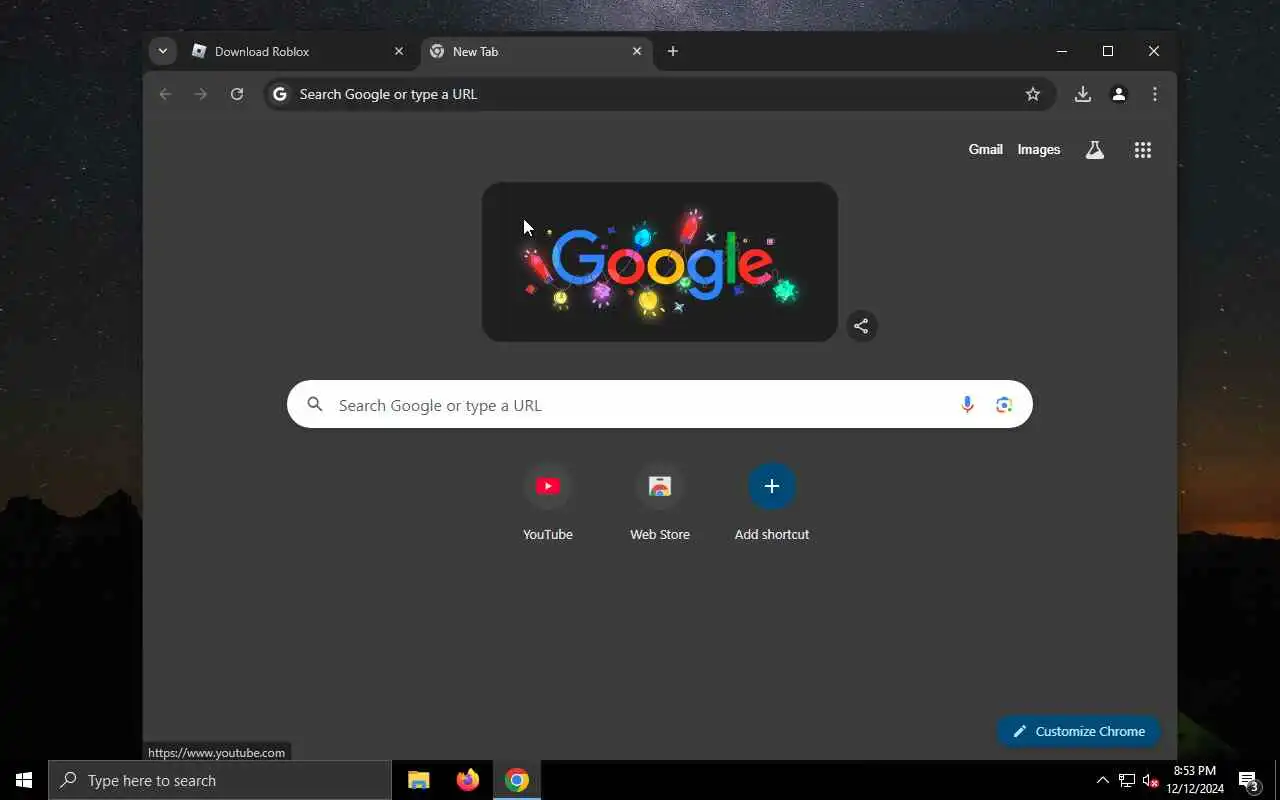Reload the current page
1280x800 pixels.
point(237,94)
